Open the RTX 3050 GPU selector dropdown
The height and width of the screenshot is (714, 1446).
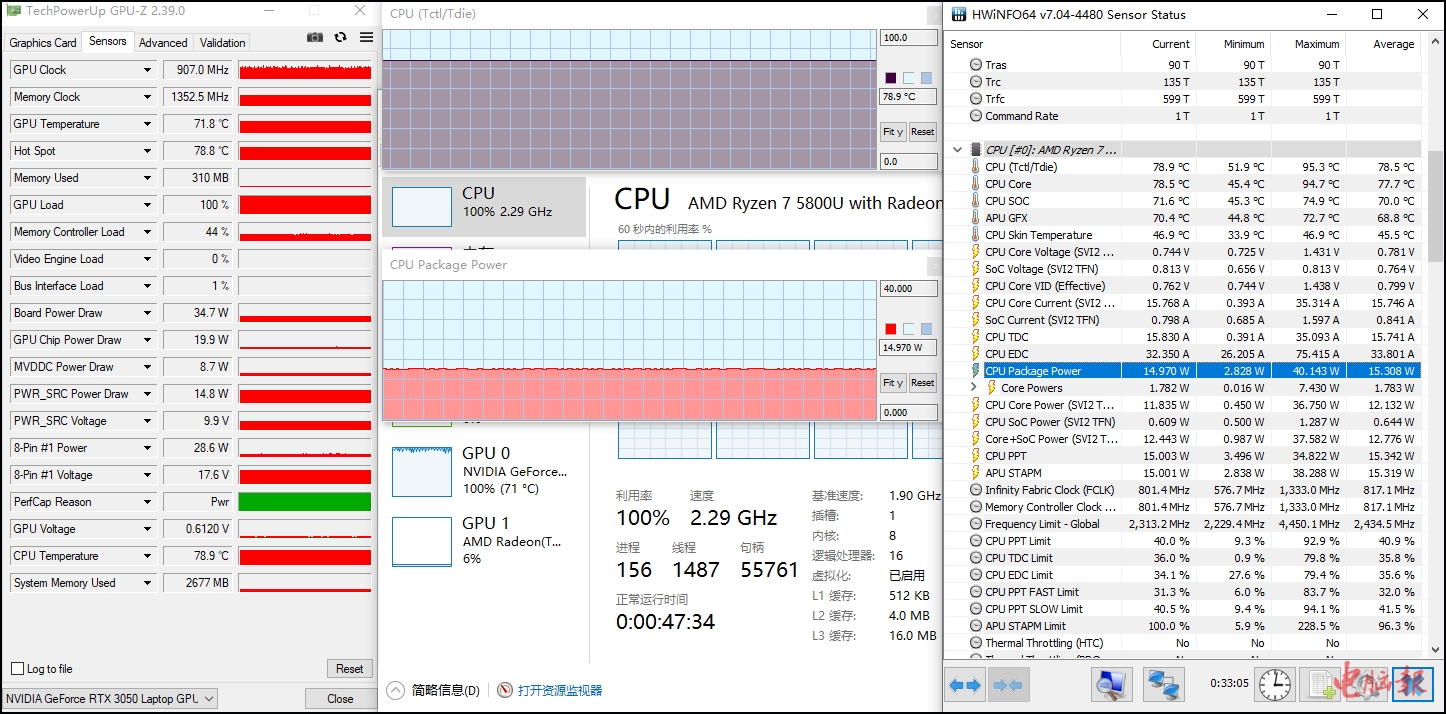(x=208, y=699)
